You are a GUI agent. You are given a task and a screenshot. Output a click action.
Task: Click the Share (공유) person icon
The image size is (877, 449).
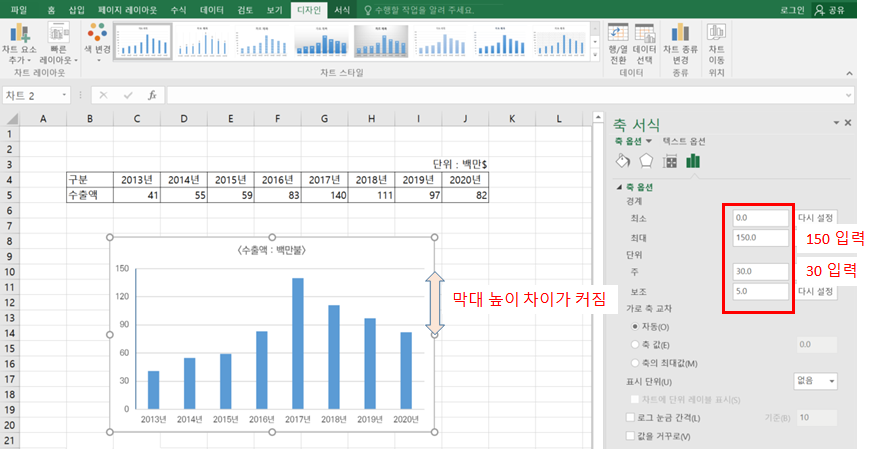(819, 10)
